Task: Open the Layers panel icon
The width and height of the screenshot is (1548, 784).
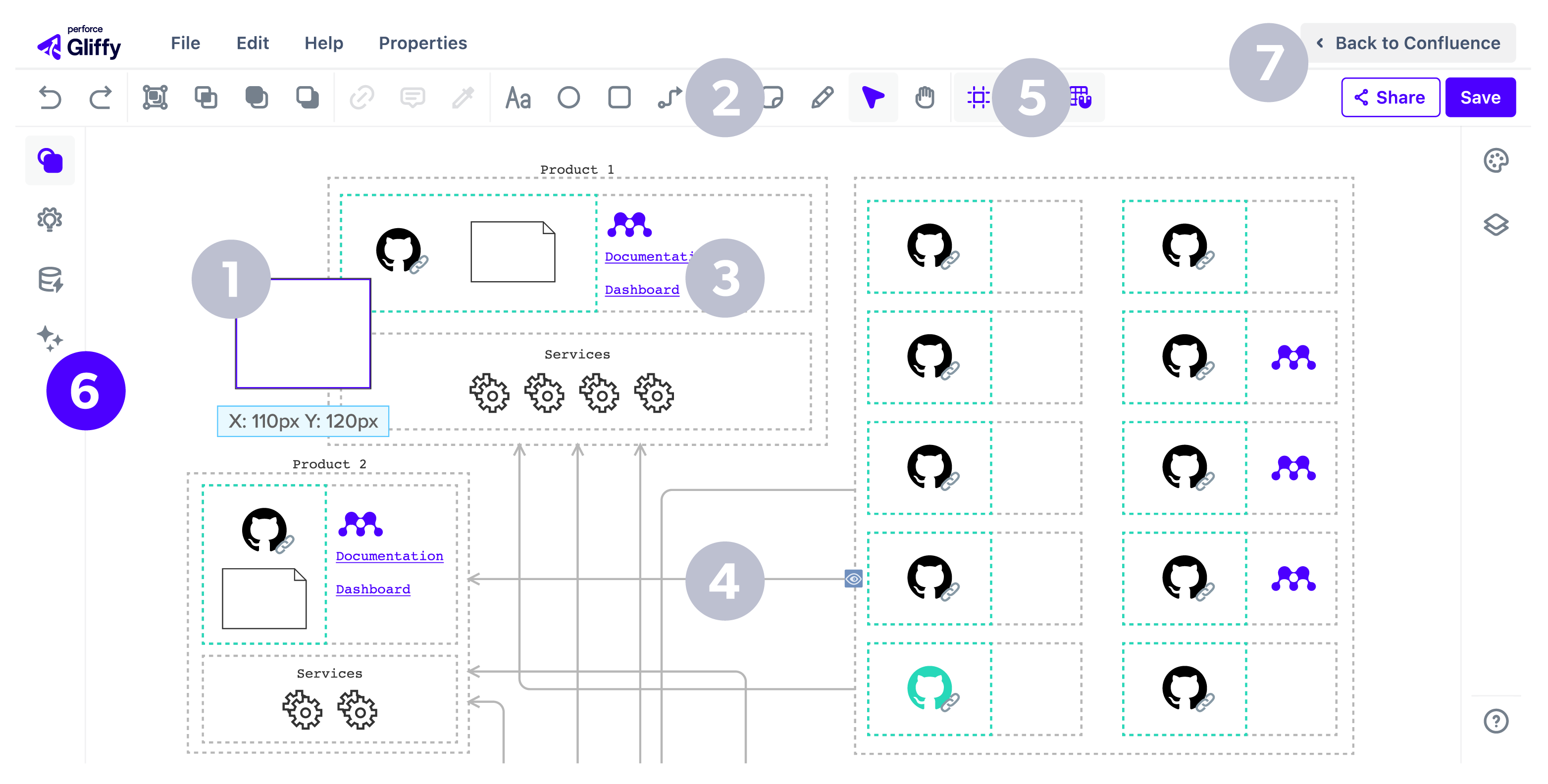Action: pyautogui.click(x=1496, y=225)
